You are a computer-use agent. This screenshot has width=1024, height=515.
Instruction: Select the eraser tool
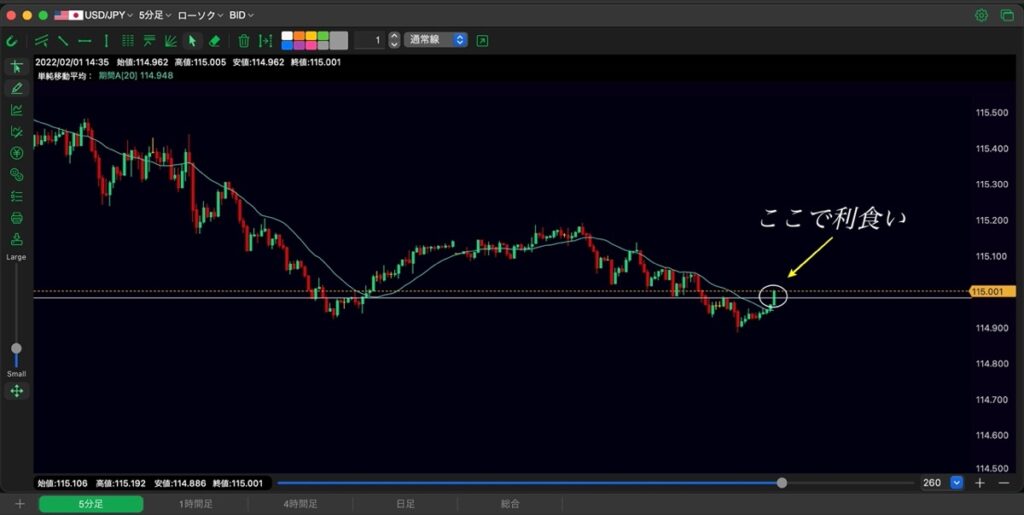tap(214, 40)
